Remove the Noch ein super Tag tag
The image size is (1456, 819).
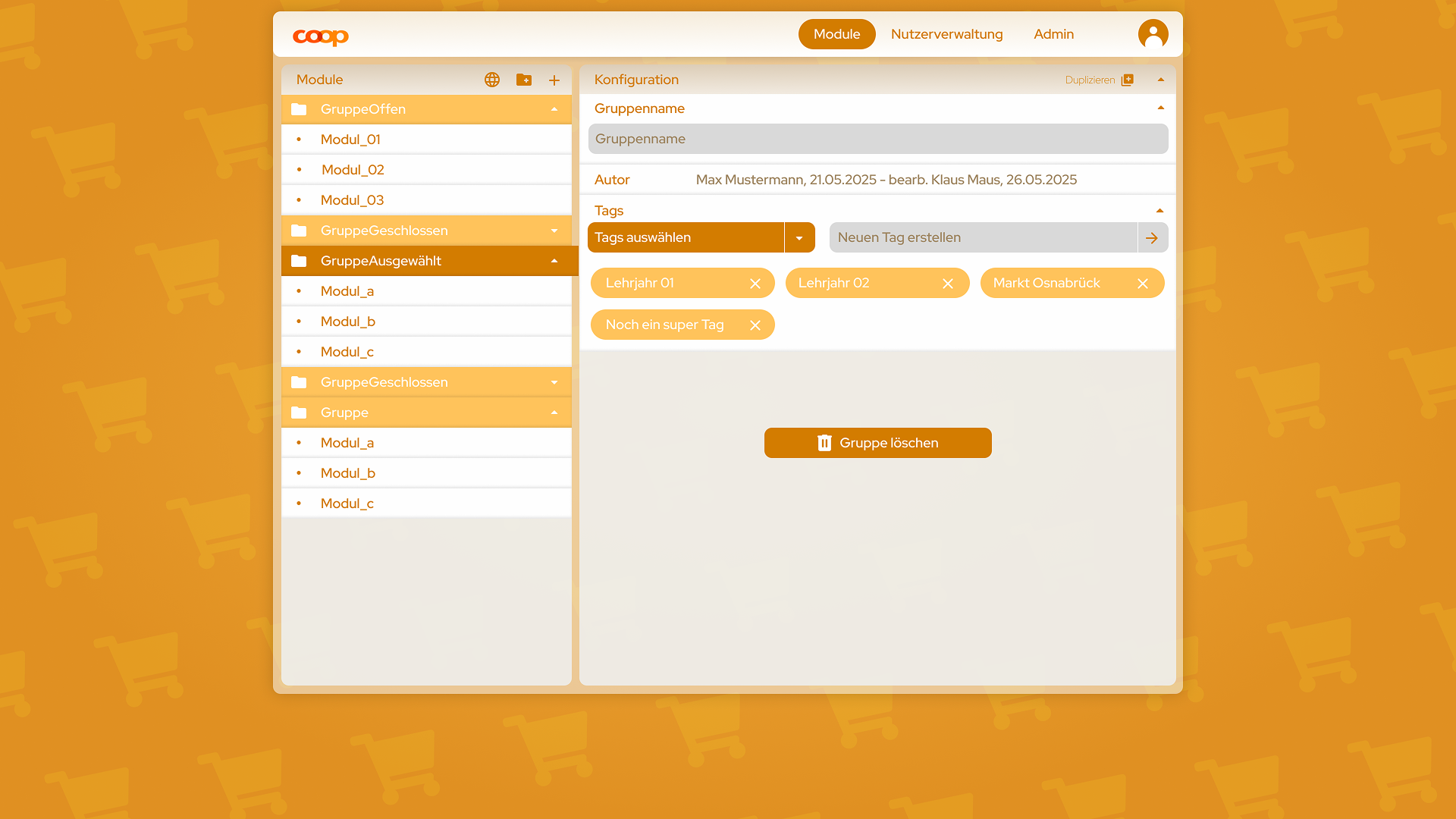point(755,325)
